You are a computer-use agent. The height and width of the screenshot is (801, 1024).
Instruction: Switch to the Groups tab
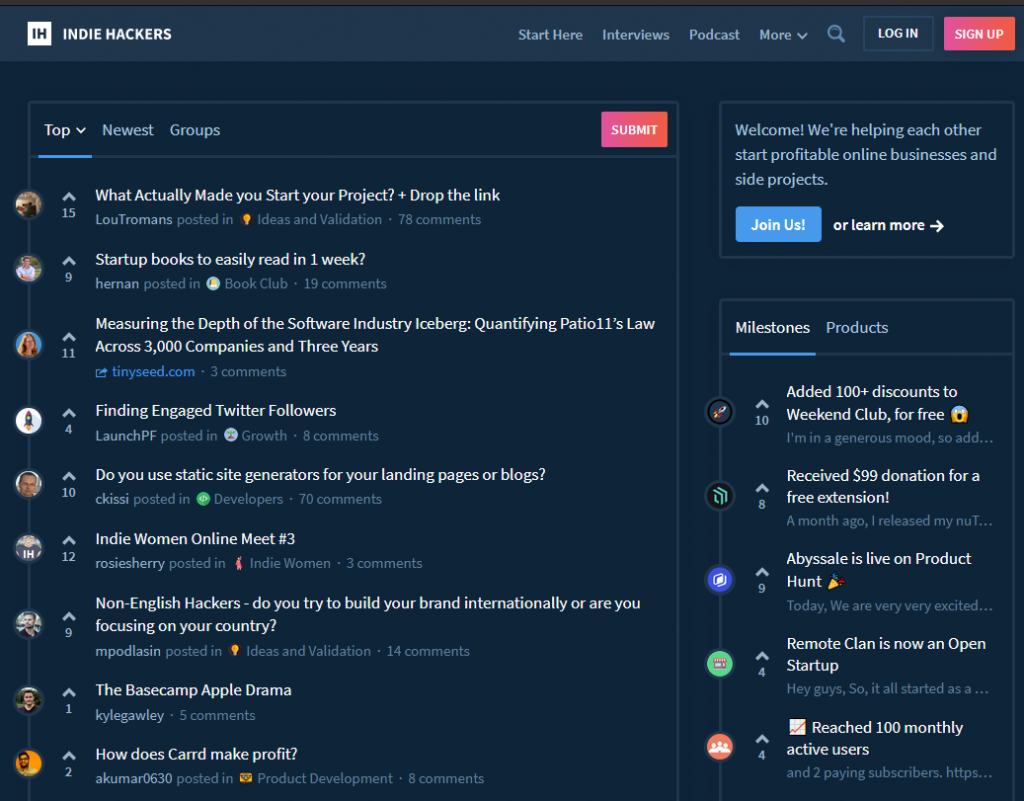pyautogui.click(x=195, y=130)
